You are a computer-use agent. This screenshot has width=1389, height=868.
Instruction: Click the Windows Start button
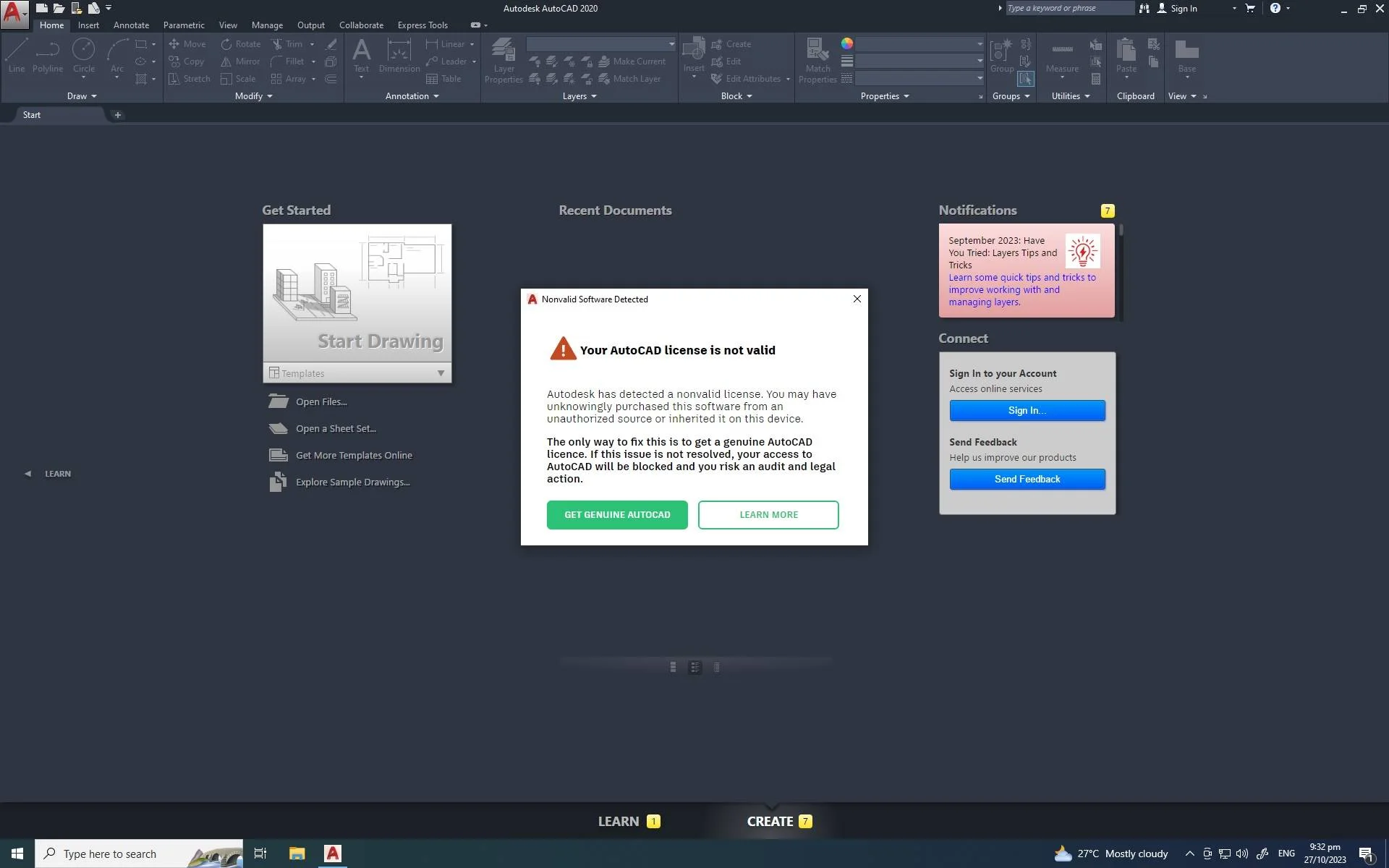(17, 854)
